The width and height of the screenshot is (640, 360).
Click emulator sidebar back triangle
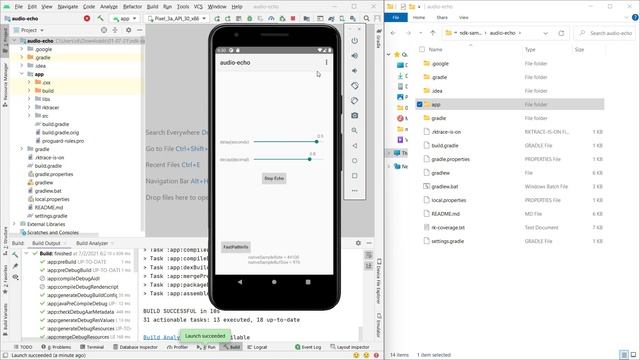coord(355,146)
